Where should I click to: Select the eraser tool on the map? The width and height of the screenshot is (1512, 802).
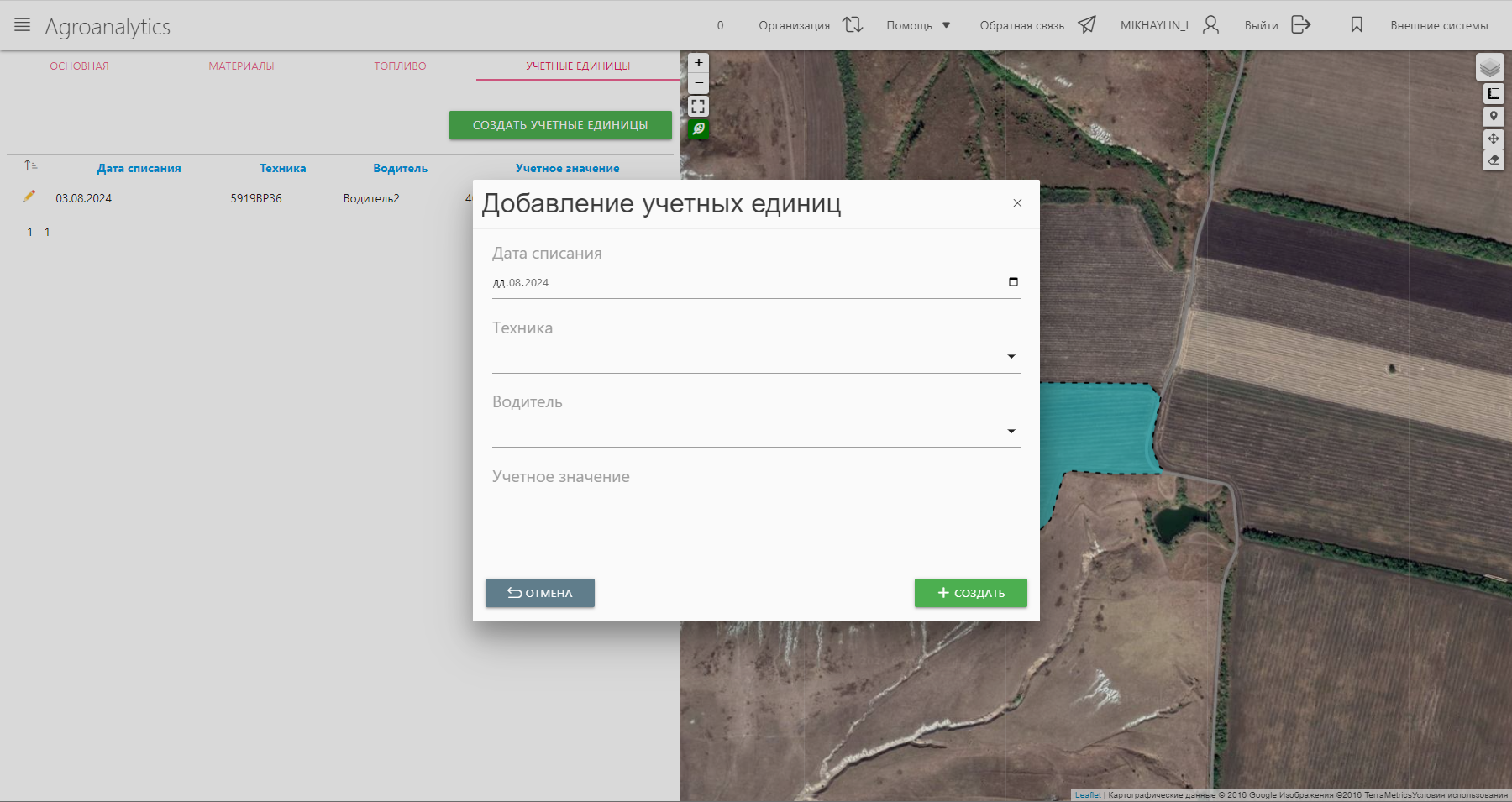point(1494,160)
